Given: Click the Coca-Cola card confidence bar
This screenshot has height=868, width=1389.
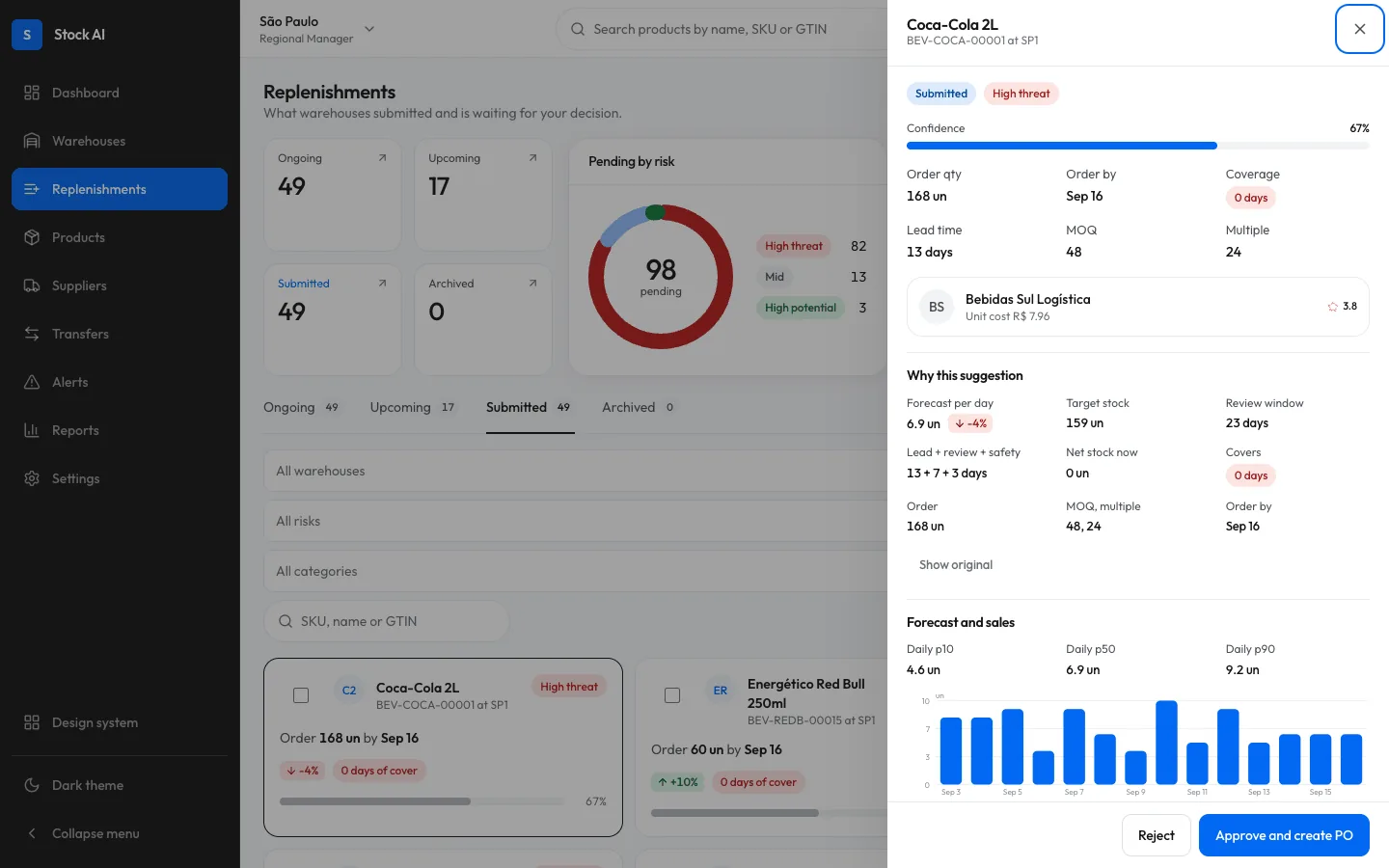Looking at the screenshot, I should click(x=422, y=801).
